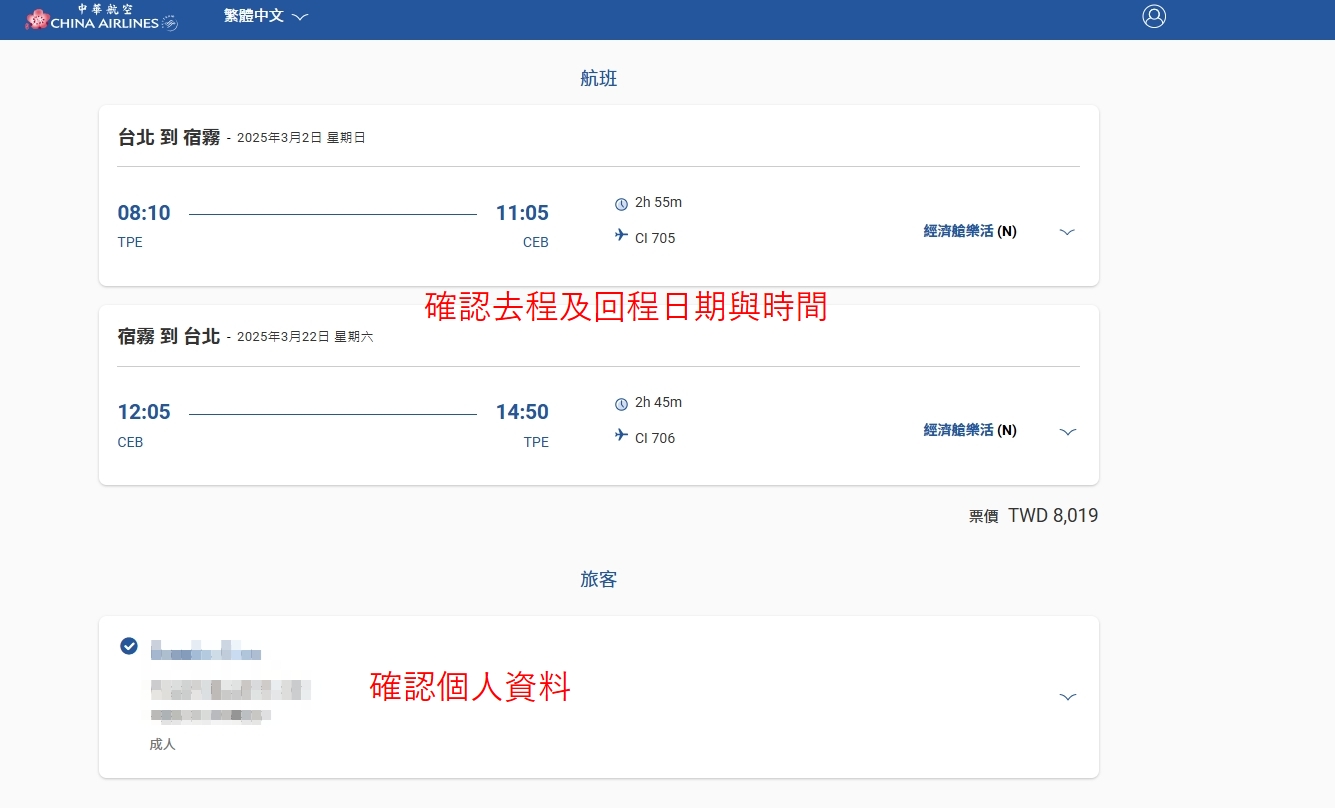Click the 宿霧 到 台北 route title
This screenshot has width=1335, height=808.
point(169,337)
